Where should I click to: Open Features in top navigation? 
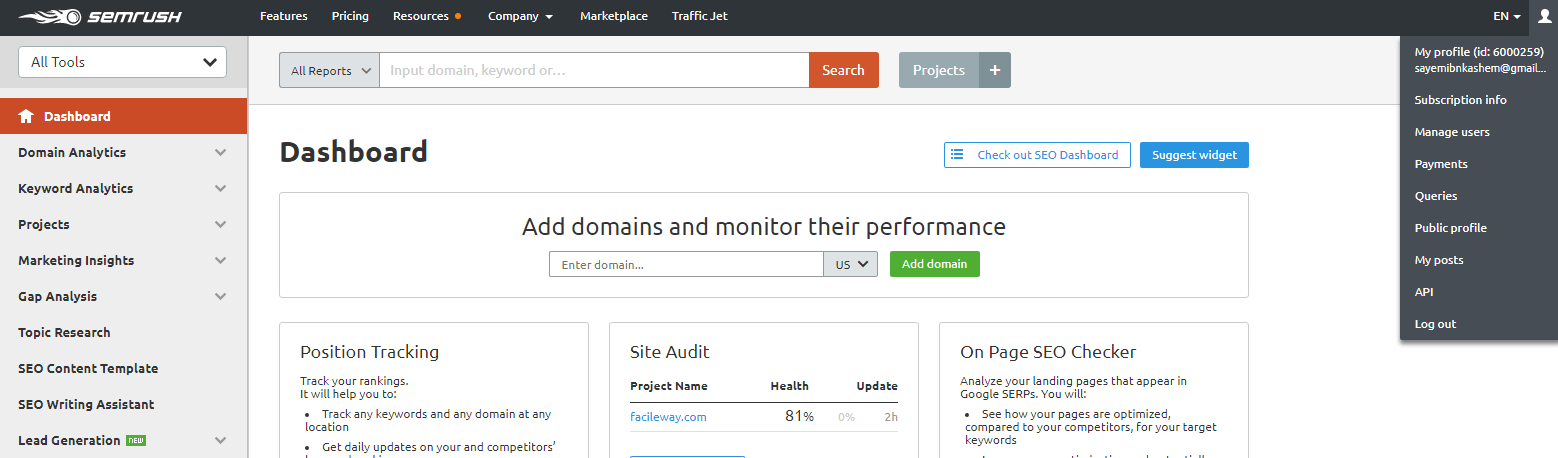click(x=284, y=16)
